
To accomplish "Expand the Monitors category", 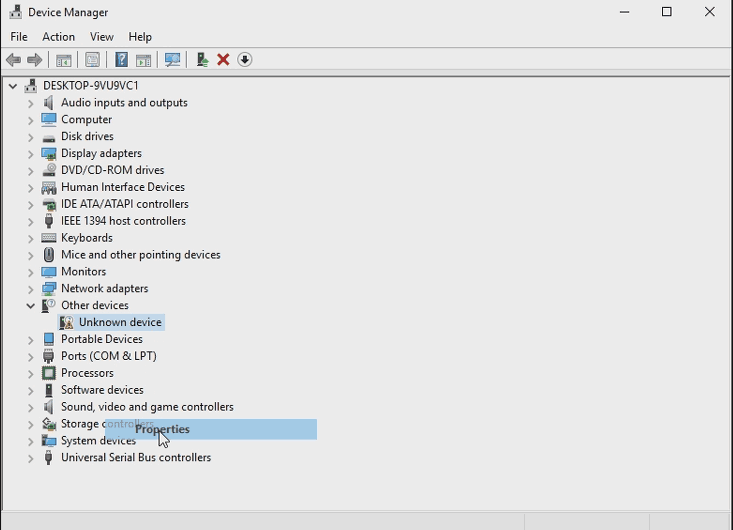I will point(30,272).
